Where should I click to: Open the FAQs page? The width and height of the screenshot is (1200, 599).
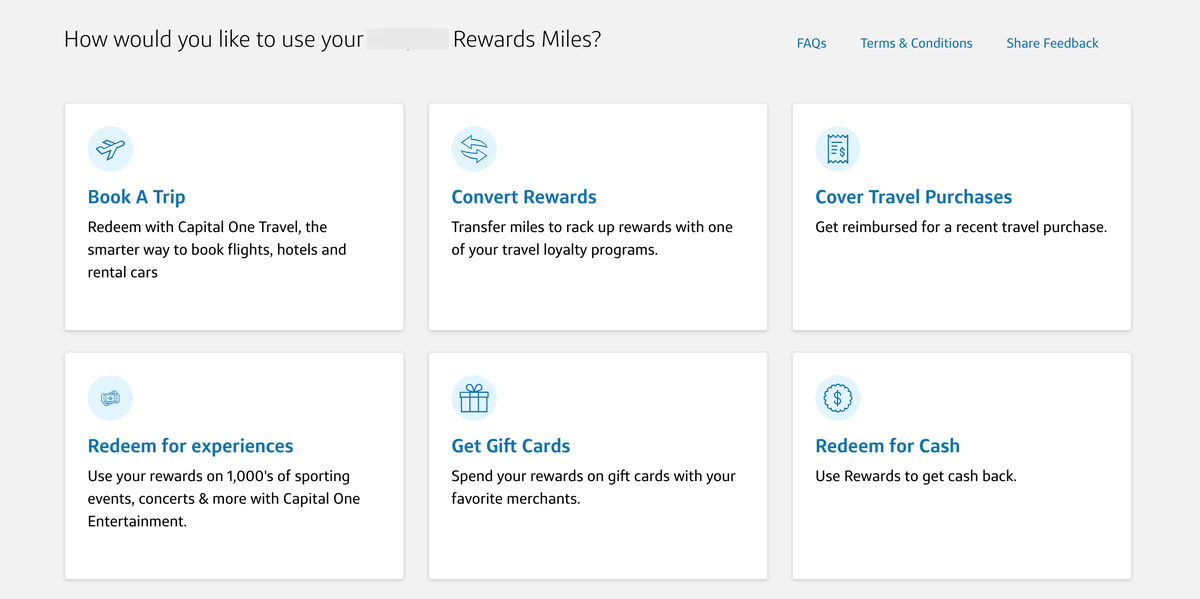[811, 43]
